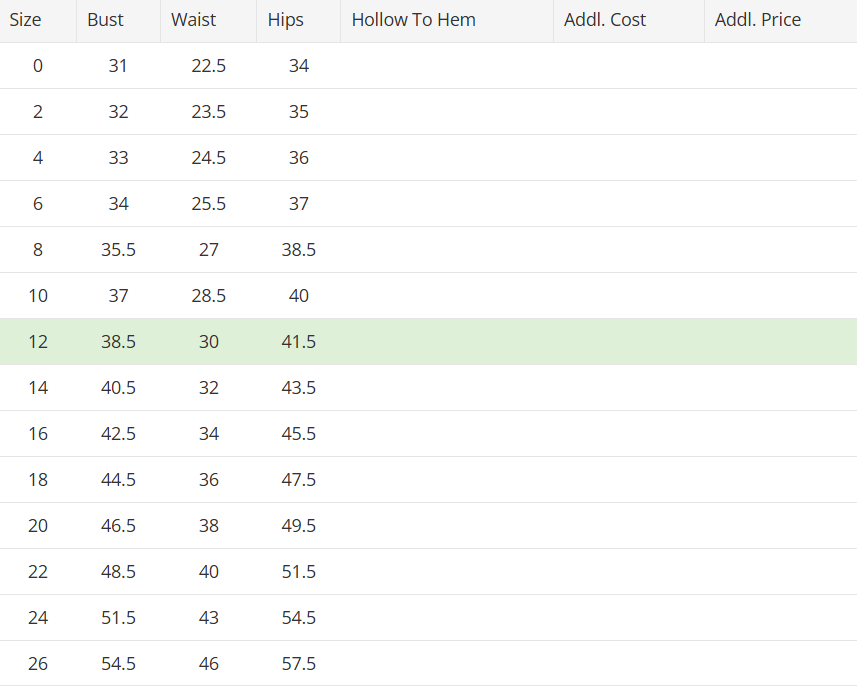Select the highlighted size 12 row
Image resolution: width=857 pixels, height=687 pixels.
(428, 342)
